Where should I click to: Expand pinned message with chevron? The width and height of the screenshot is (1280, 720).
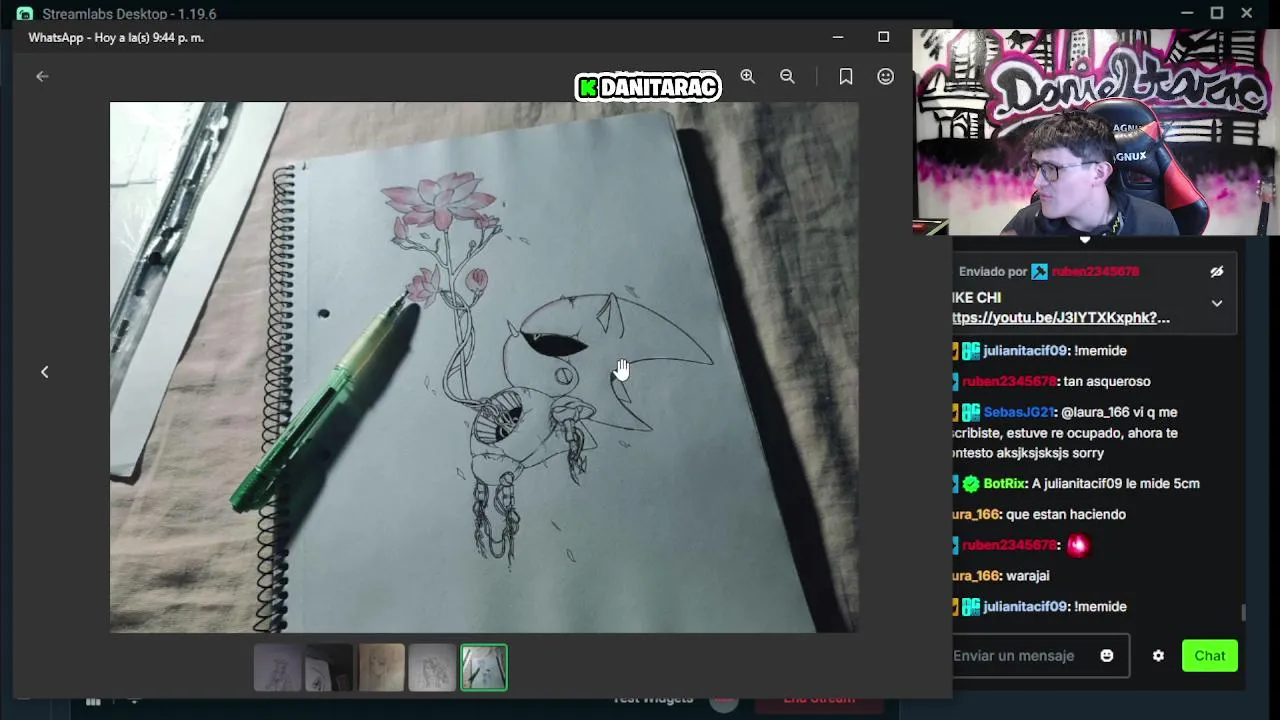(1217, 303)
